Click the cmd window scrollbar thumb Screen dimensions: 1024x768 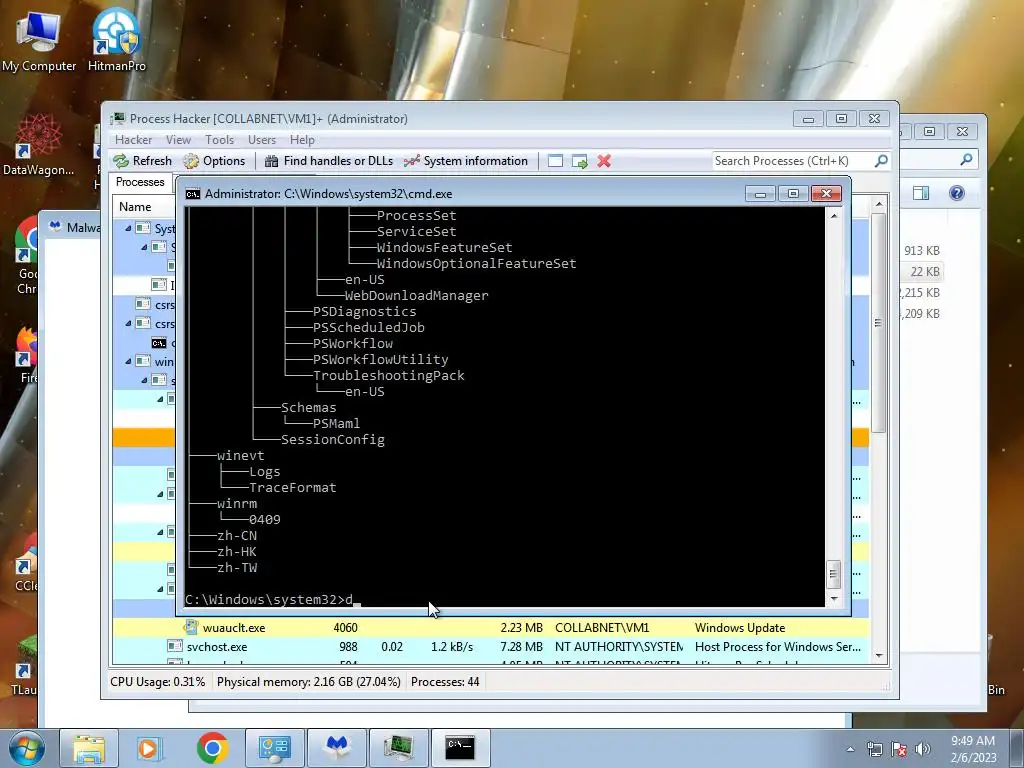833,574
